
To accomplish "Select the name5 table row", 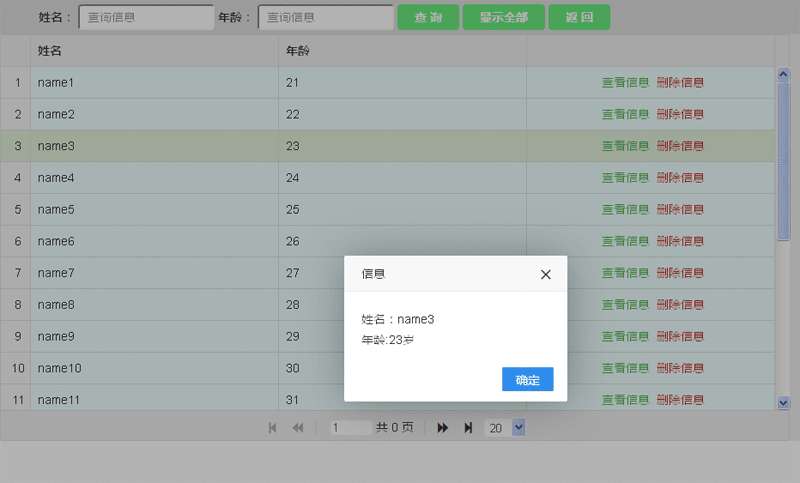I will coord(150,210).
